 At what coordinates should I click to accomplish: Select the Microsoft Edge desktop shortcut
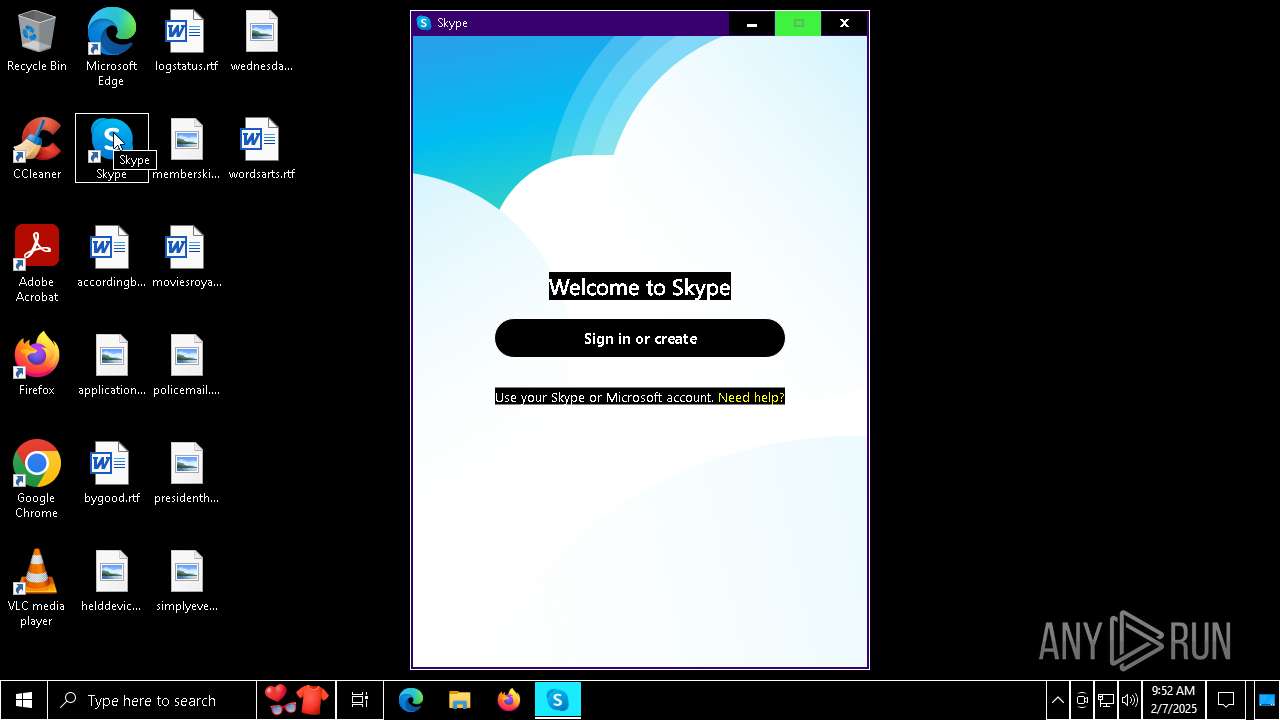click(x=111, y=47)
